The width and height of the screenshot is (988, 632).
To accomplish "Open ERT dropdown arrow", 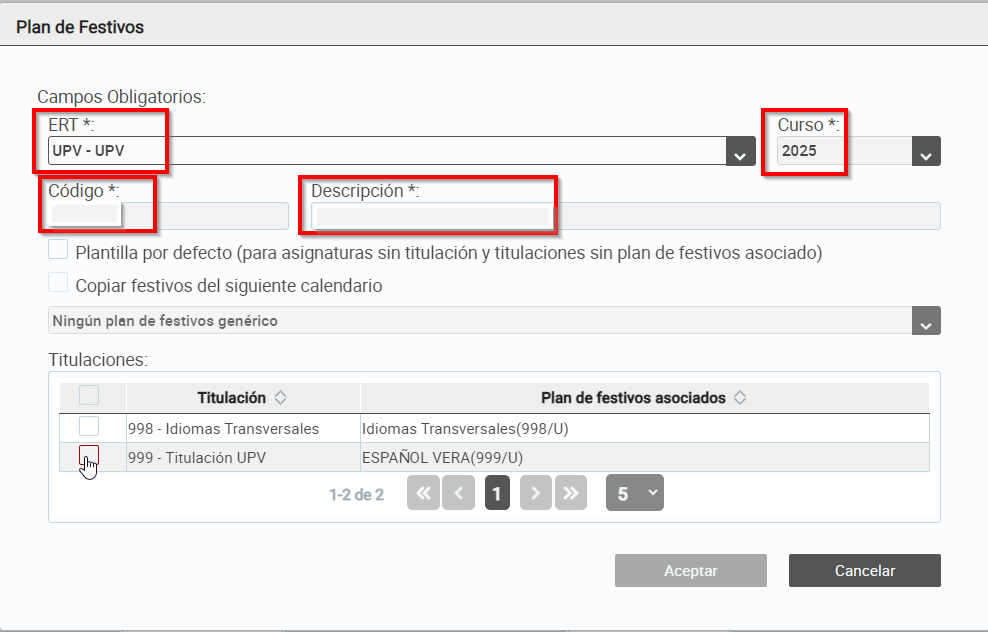I will (x=740, y=151).
